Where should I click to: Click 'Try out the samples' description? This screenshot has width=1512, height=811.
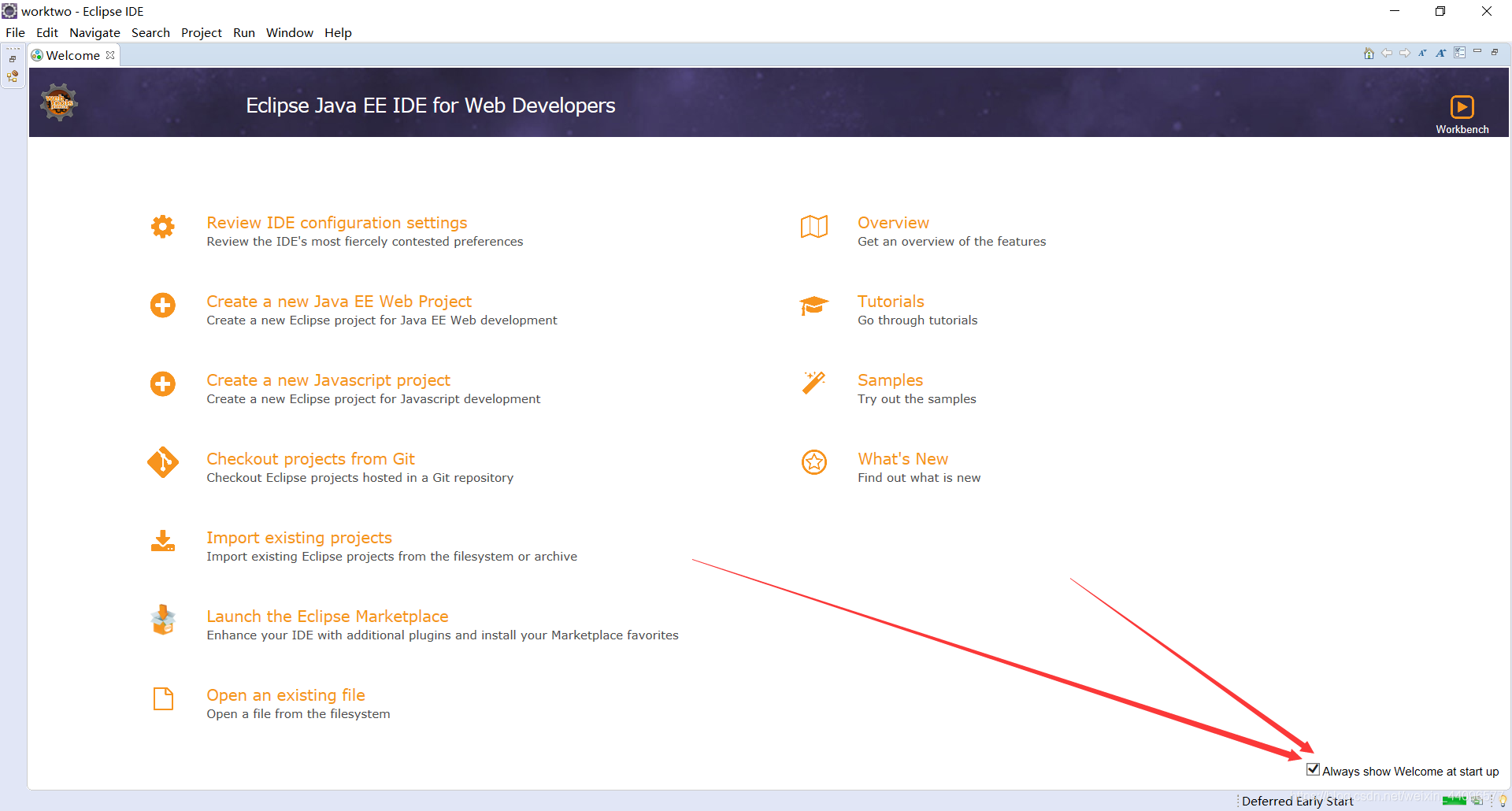coord(917,399)
